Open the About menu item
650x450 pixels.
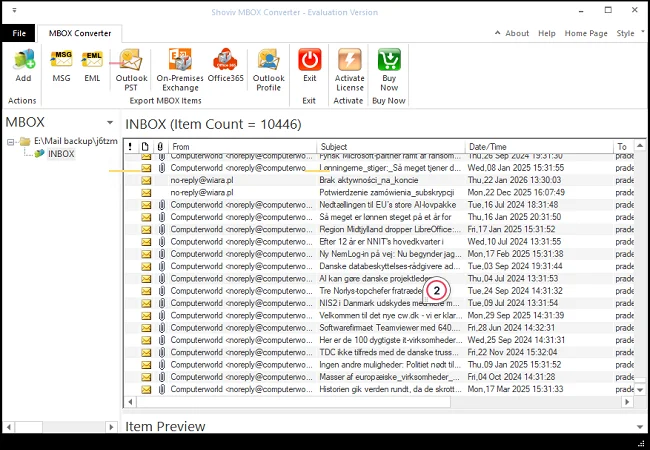click(517, 33)
